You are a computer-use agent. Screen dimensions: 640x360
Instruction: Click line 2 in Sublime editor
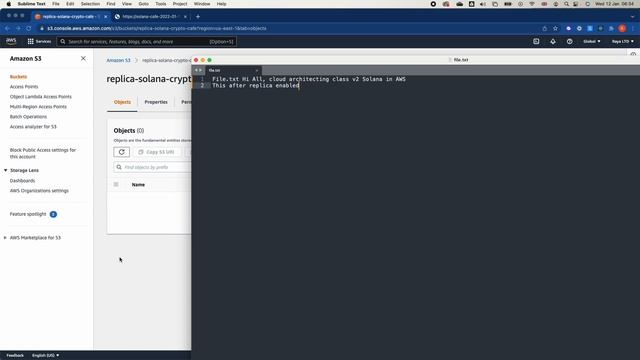tap(256, 85)
